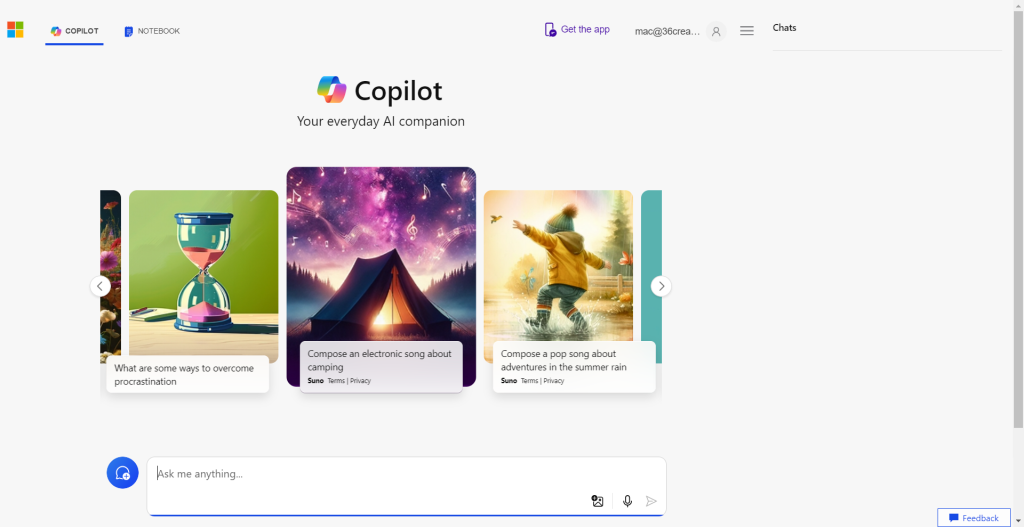1024x527 pixels.
Task: Click the Get the app link
Action: point(585,30)
